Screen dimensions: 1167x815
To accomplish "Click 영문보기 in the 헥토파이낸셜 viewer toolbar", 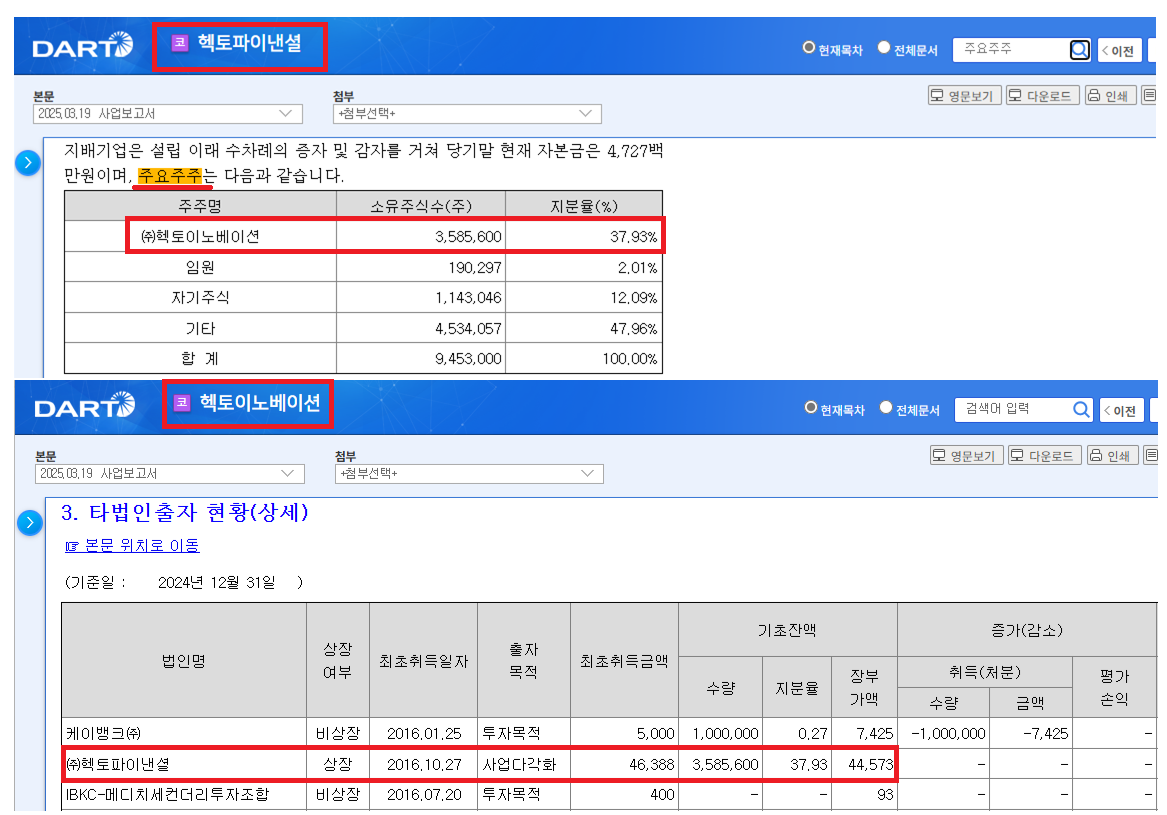I will pos(964,96).
